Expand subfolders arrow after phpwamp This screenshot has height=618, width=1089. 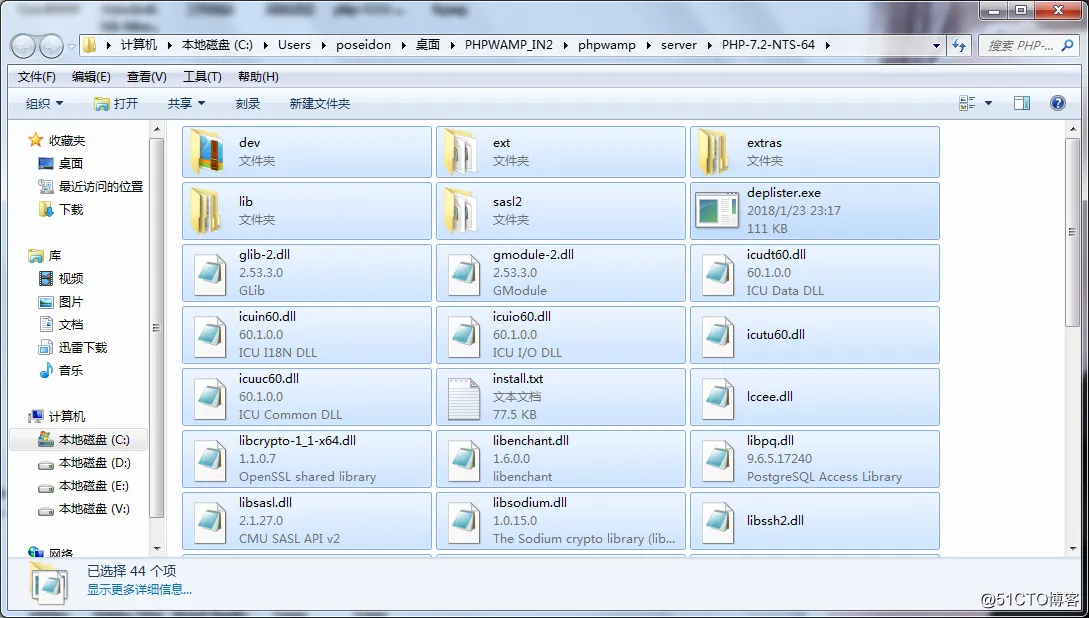tap(649, 45)
